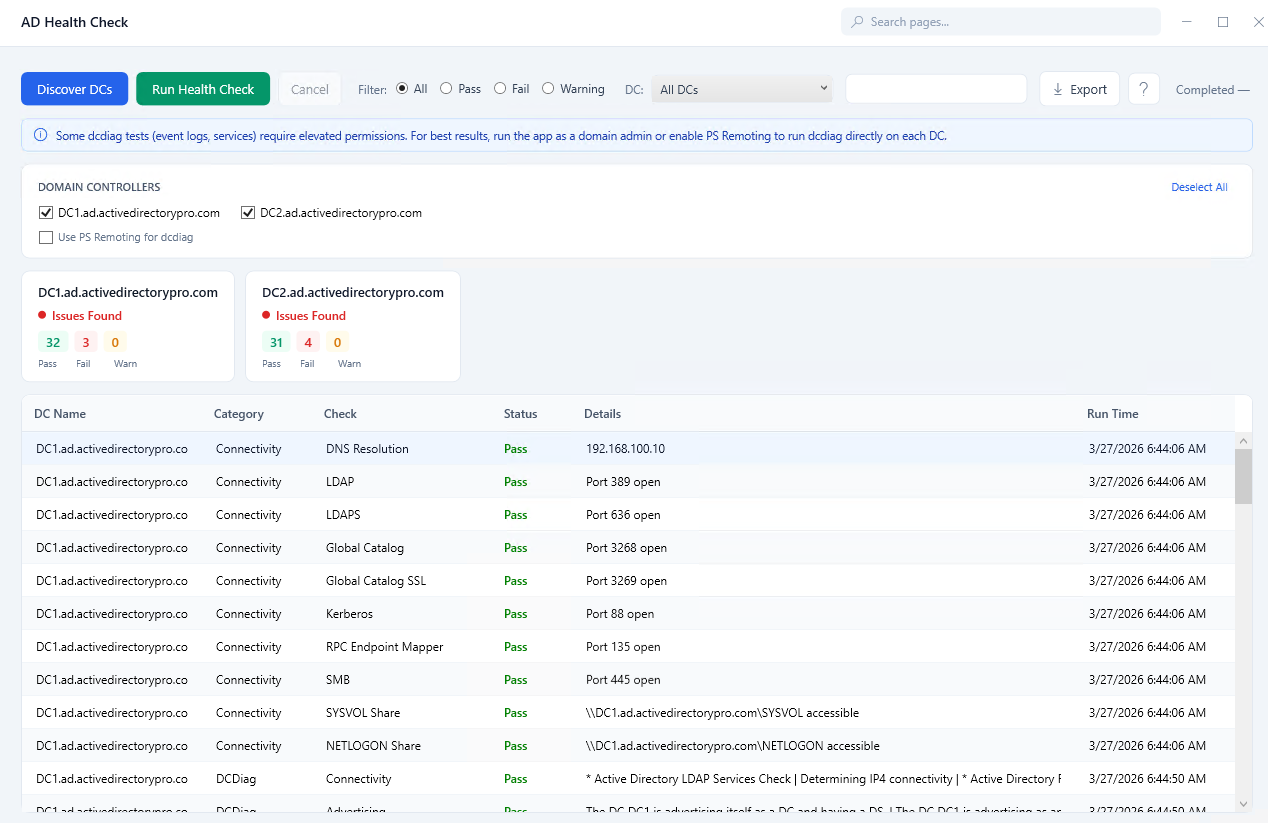Enable Use PS Remoting for dcdiag

[x=45, y=237]
